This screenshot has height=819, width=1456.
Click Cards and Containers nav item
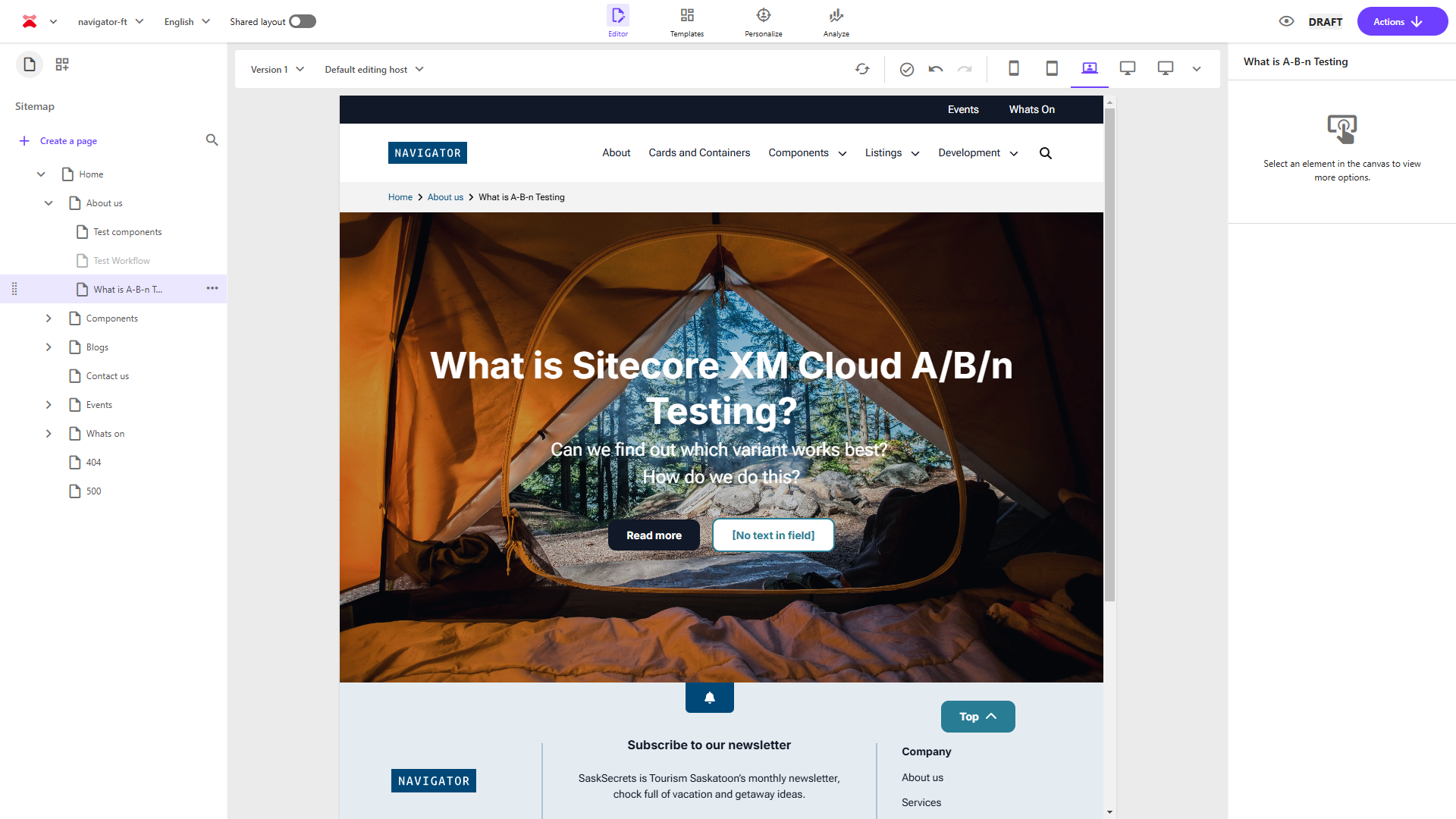click(699, 152)
